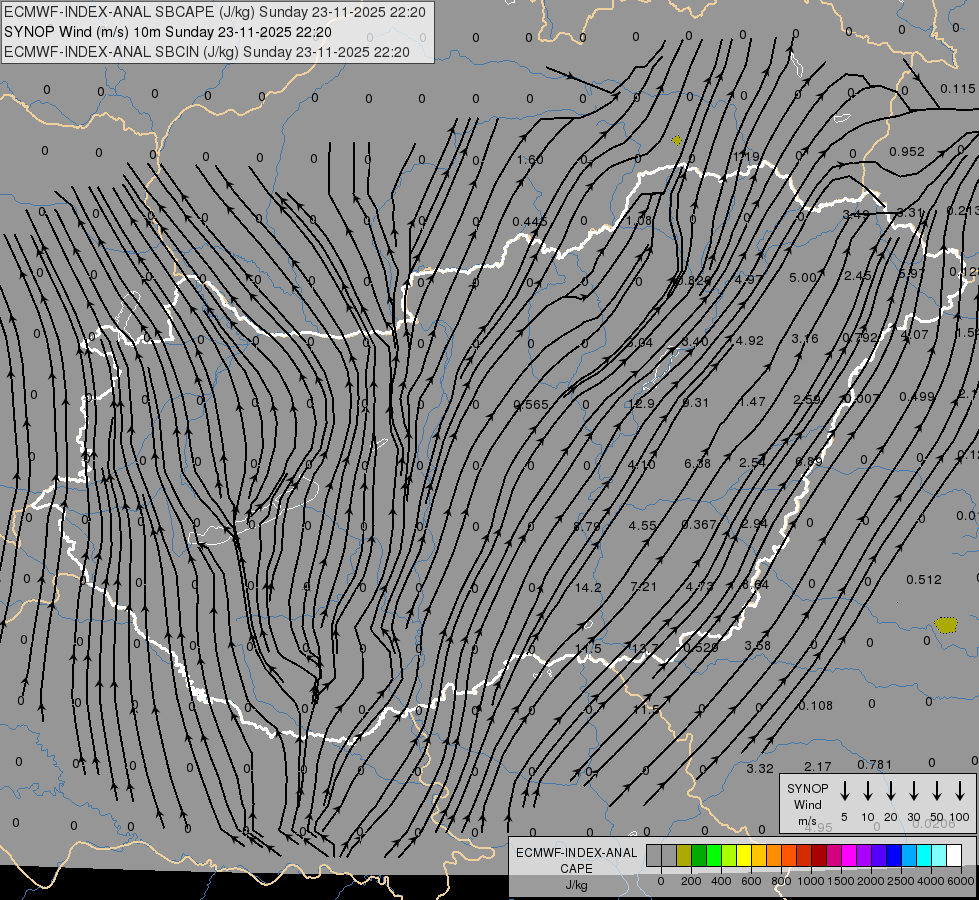The width and height of the screenshot is (979, 900).
Task: Click the 4000 tick label on colorbar
Action: 930,881
